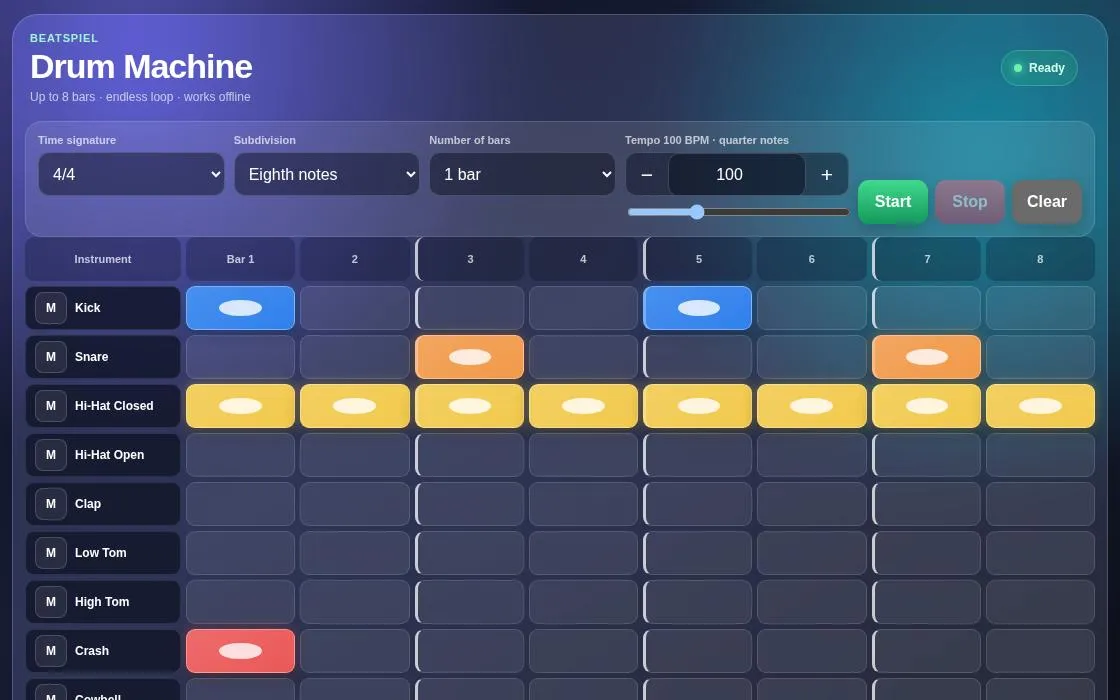Mute the Clap track
1120x700 pixels.
[x=51, y=504]
